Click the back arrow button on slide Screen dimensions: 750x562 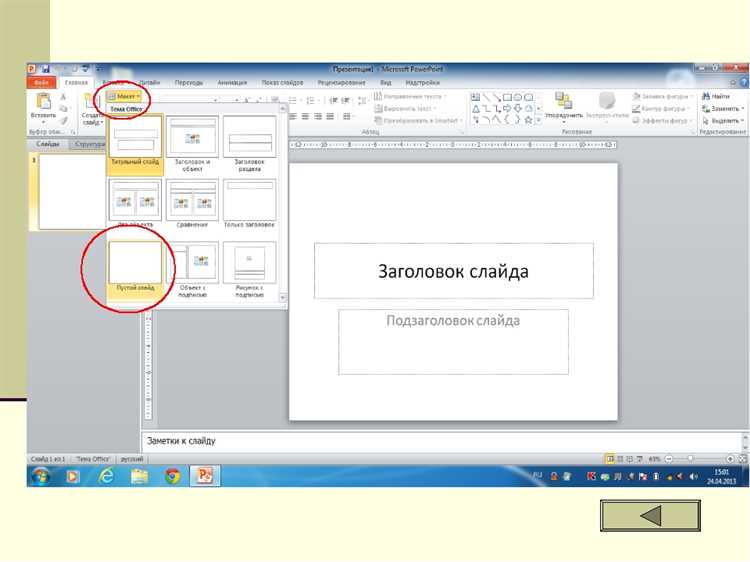tap(651, 516)
